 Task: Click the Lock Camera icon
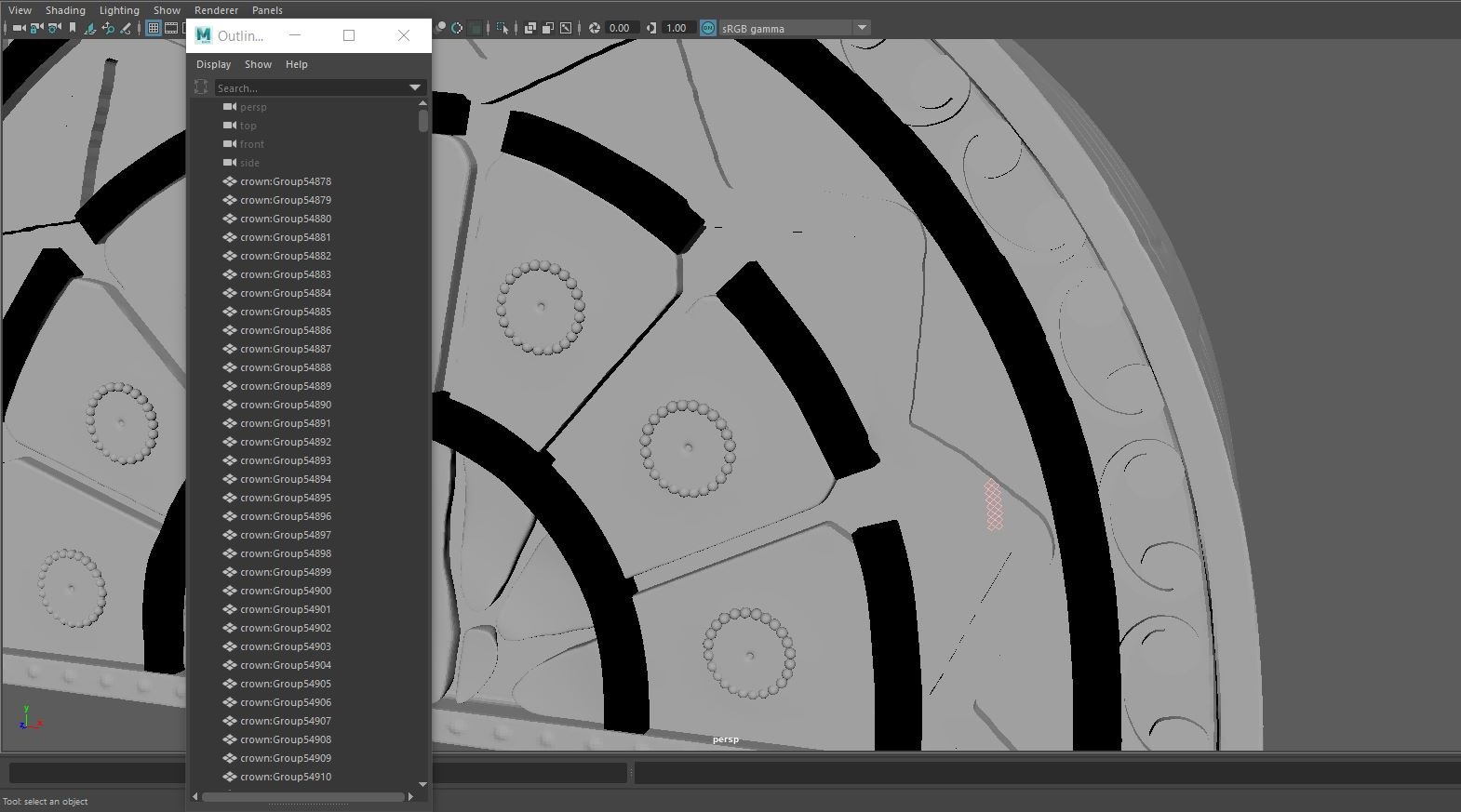tap(36, 28)
